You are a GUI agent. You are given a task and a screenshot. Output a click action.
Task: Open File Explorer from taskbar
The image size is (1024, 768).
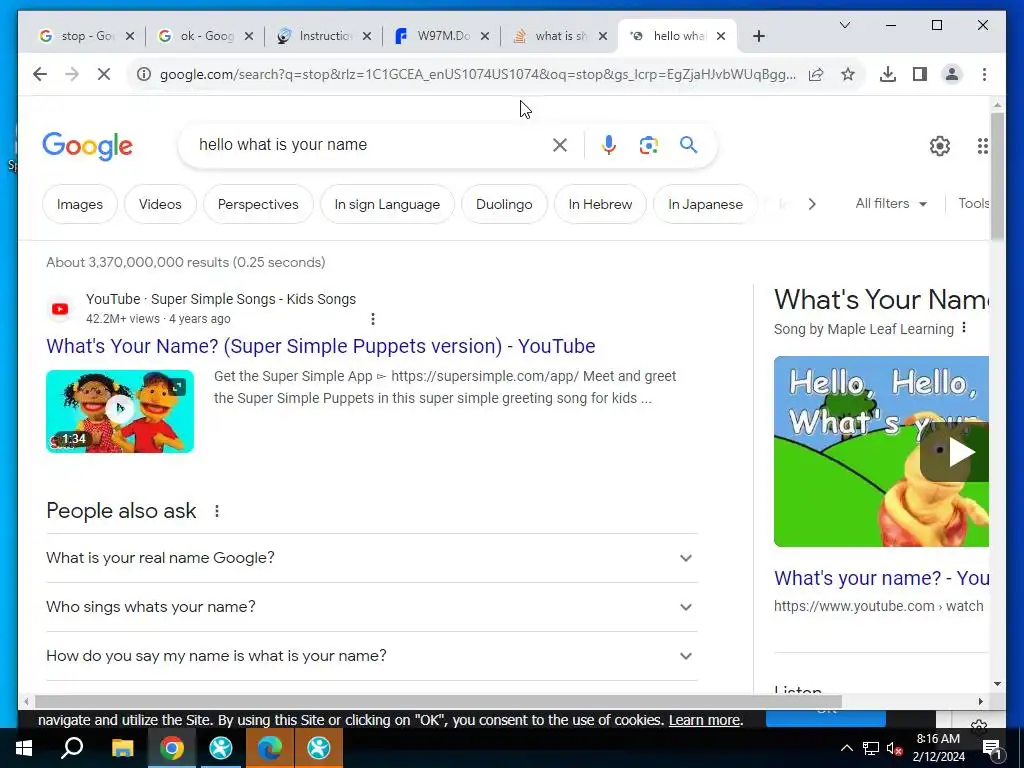click(x=122, y=748)
